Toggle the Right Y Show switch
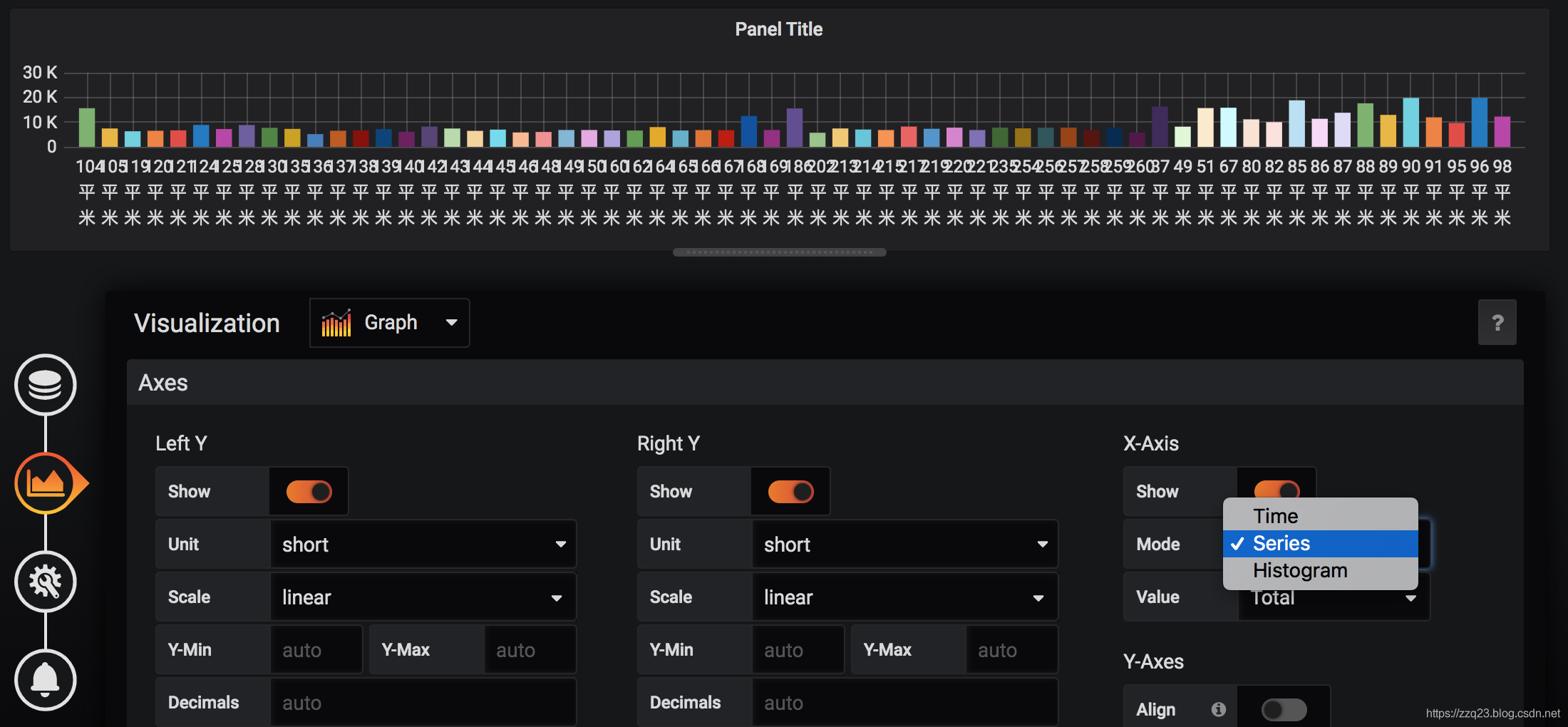This screenshot has width=1568, height=727. click(x=791, y=492)
